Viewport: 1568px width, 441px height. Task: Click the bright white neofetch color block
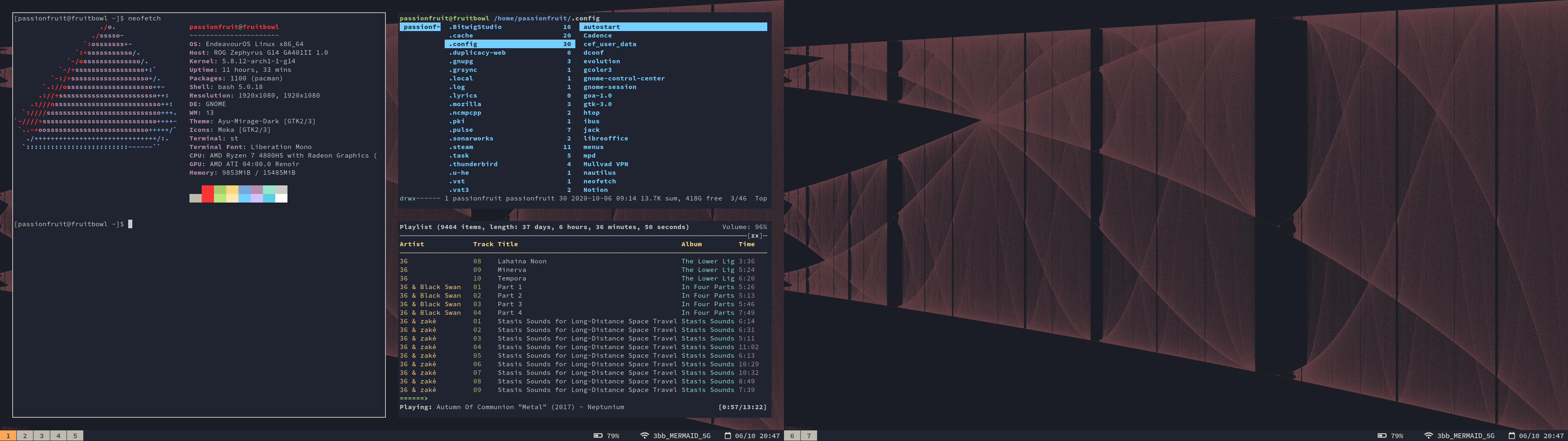coord(281,198)
